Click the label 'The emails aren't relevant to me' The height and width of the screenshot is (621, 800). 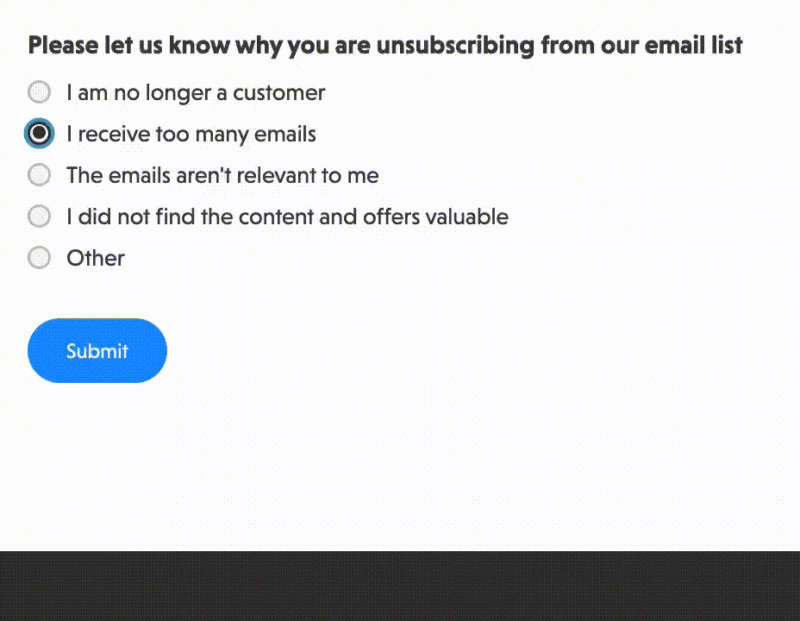221,174
